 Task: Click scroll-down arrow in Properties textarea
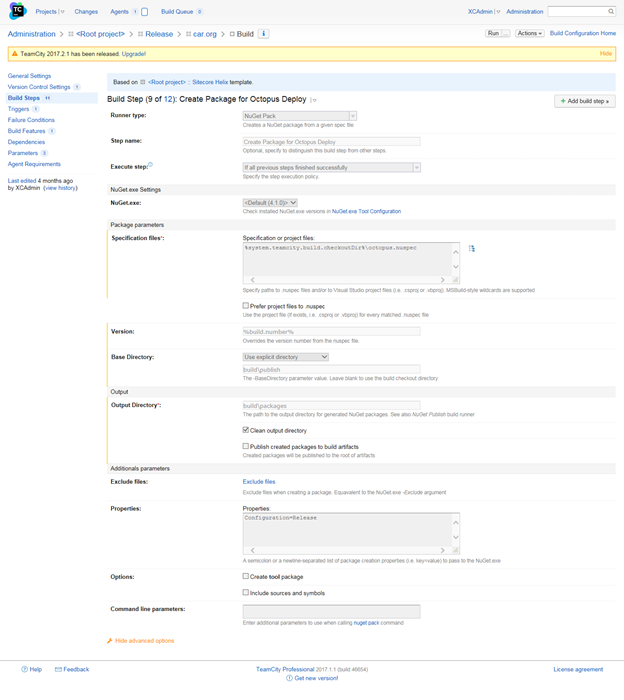click(x=456, y=537)
